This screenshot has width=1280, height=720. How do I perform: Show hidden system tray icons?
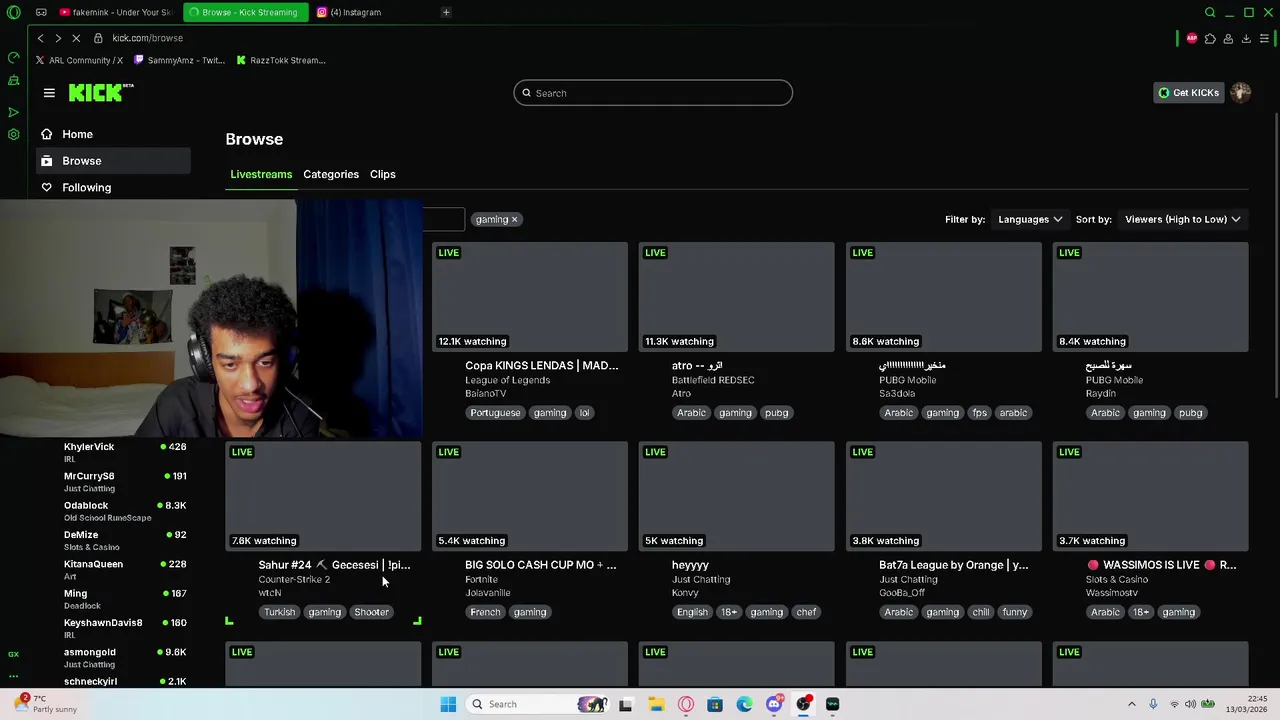[x=1132, y=704]
